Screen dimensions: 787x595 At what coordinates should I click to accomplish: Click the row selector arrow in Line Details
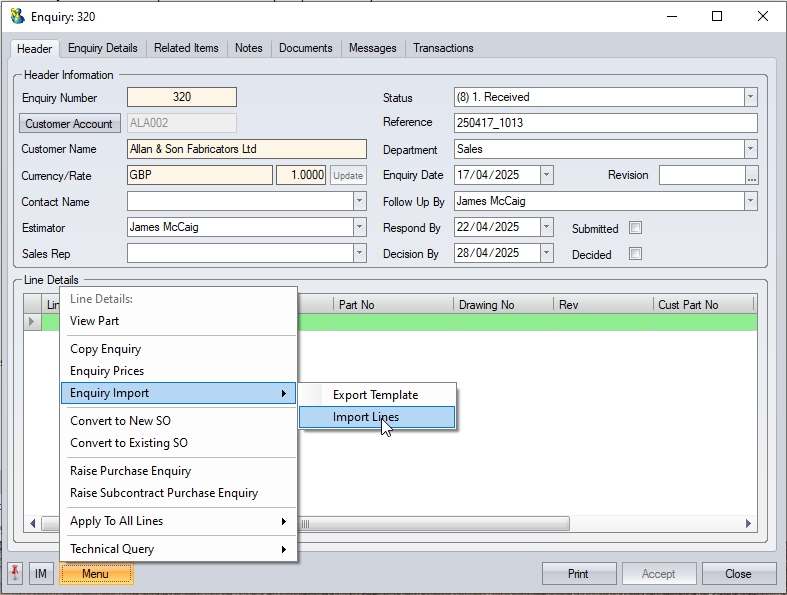pos(33,322)
